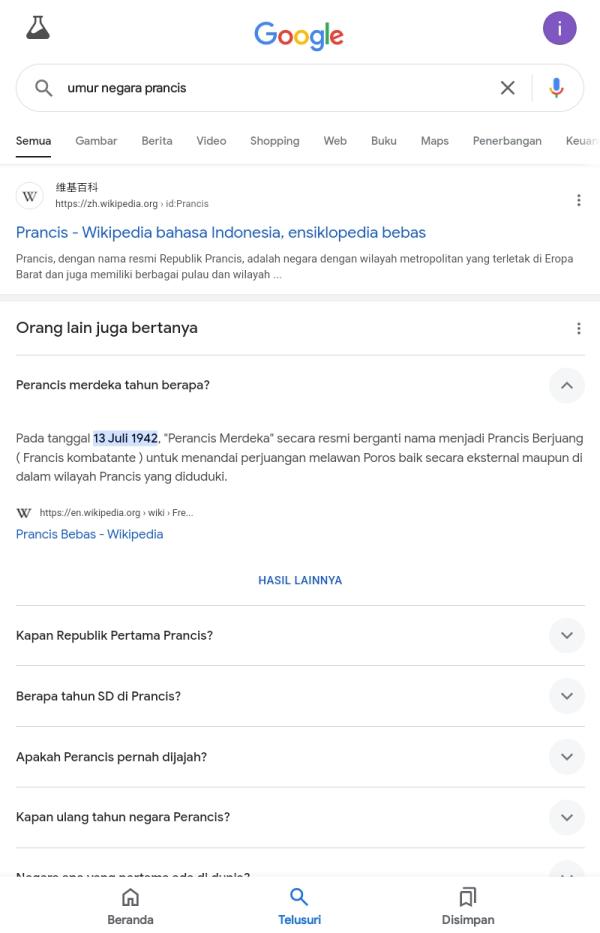Image resolution: width=600 pixels, height=933 pixels.
Task: Expand Kapan Republik Pertama Prancis question
Action: click(x=300, y=635)
